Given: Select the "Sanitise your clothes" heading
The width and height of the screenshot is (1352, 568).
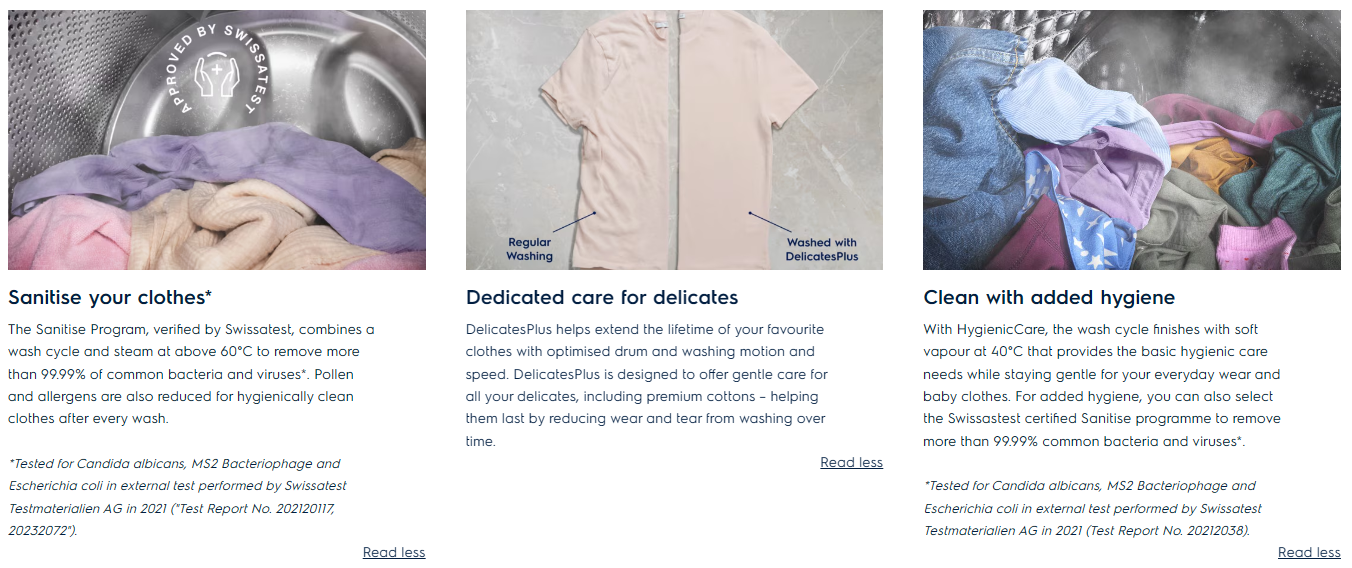Looking at the screenshot, I should (x=110, y=297).
